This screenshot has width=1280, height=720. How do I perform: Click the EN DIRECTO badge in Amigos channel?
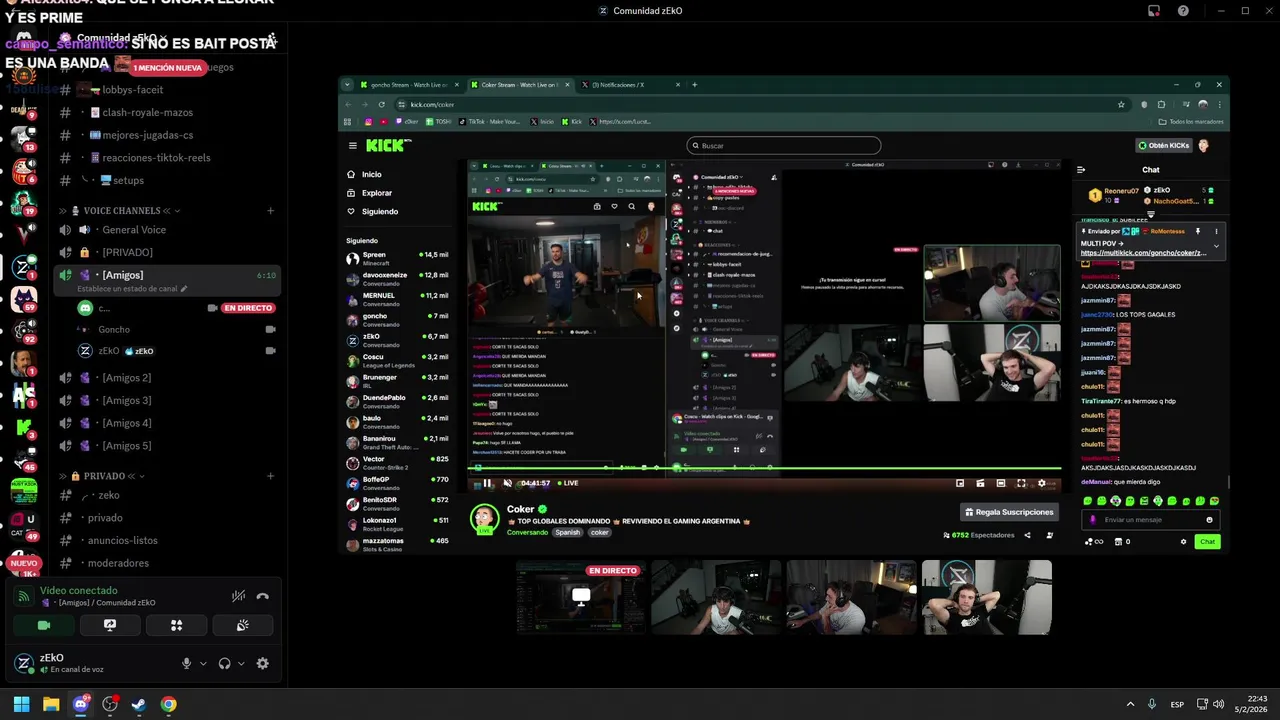(247, 308)
